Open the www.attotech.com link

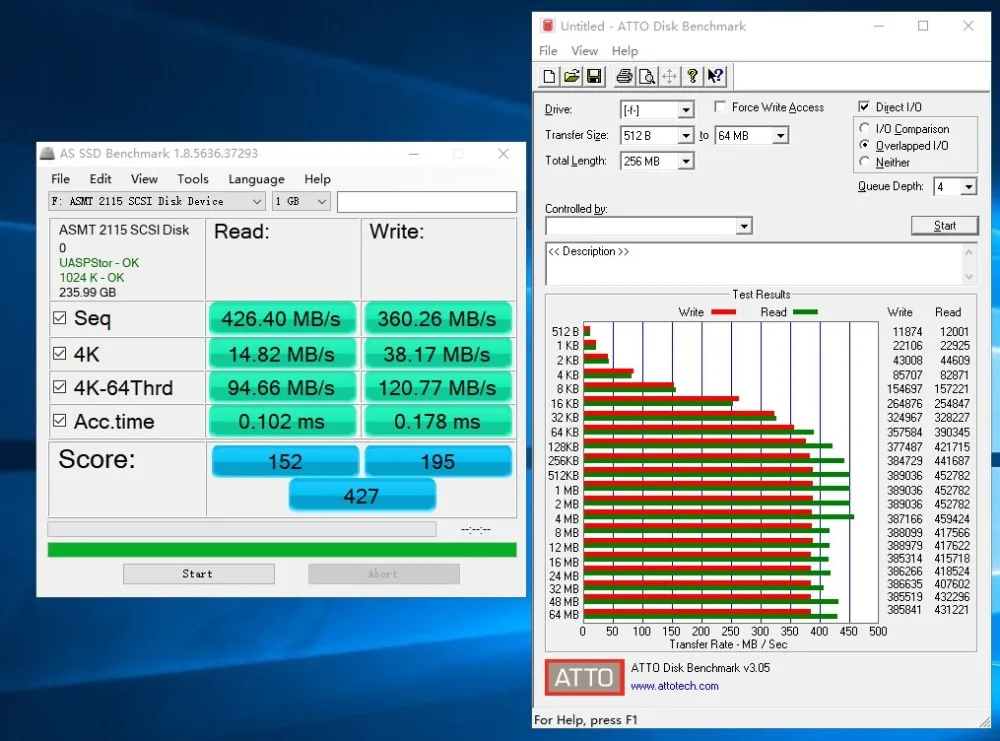(674, 686)
